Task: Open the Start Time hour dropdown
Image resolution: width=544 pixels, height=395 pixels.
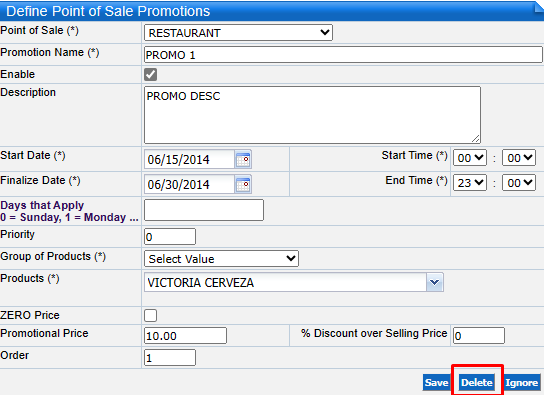Action: 470,158
